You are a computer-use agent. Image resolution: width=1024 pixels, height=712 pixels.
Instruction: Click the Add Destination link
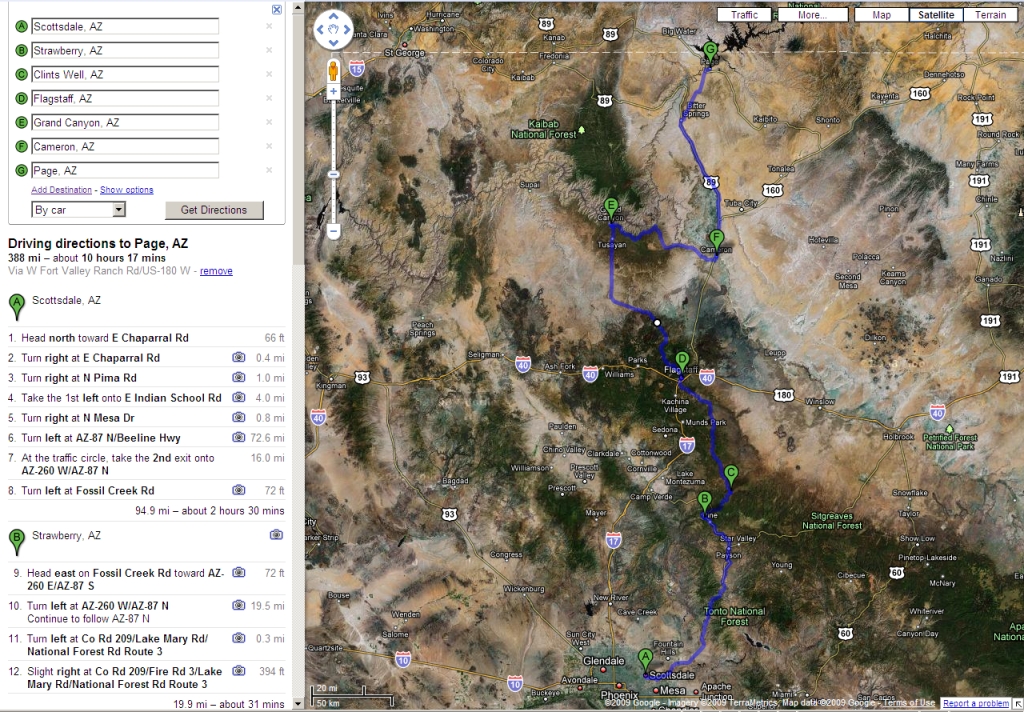click(x=61, y=190)
